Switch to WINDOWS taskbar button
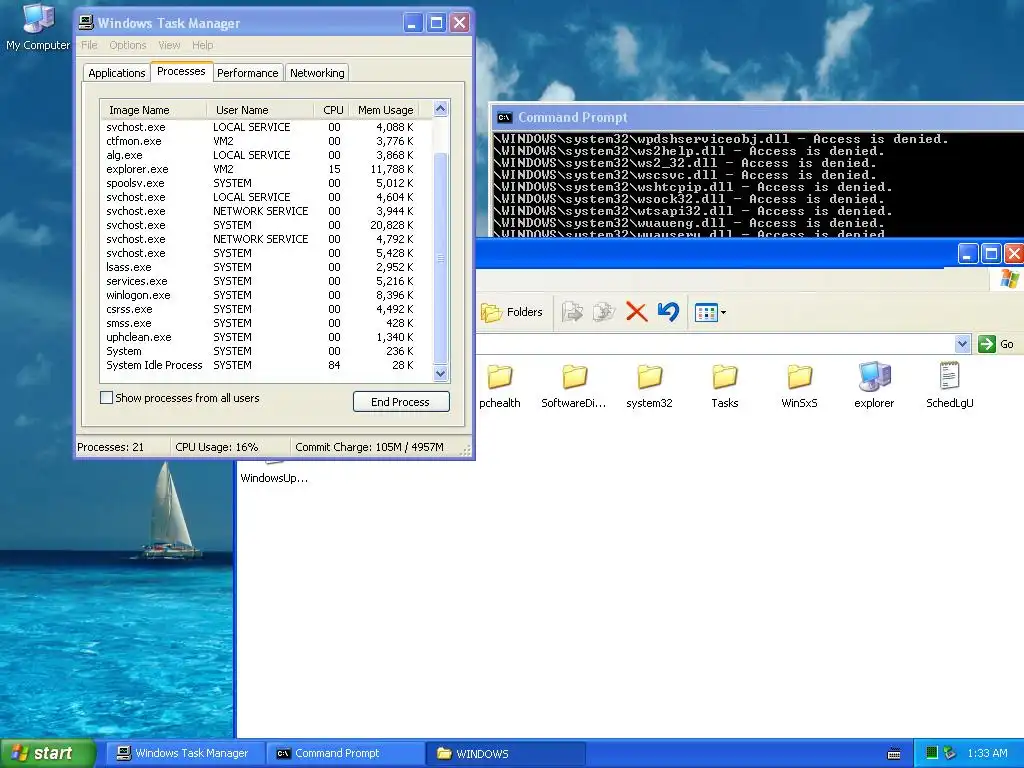The image size is (1024, 768). coord(505,753)
